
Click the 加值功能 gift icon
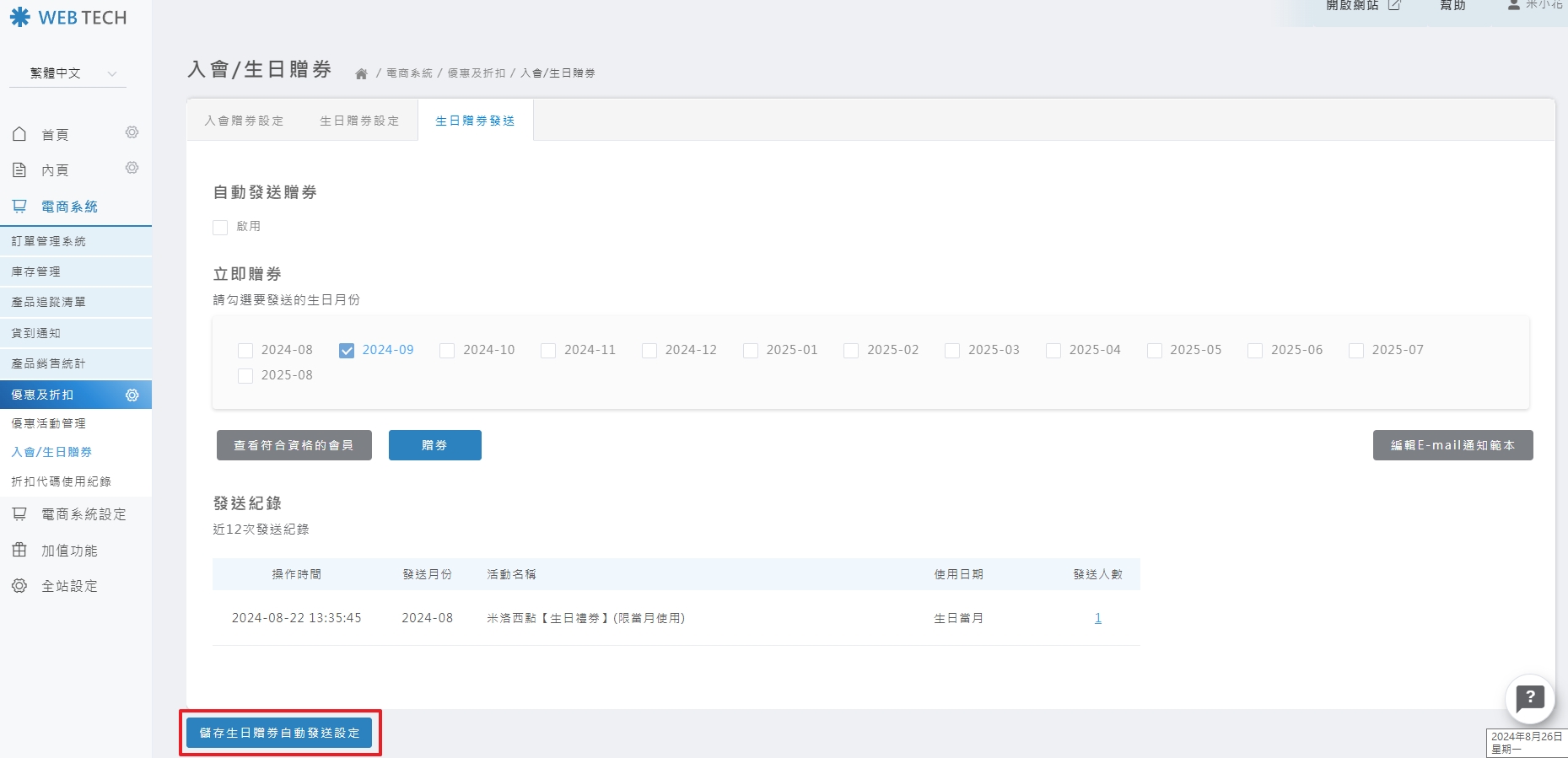(19, 551)
